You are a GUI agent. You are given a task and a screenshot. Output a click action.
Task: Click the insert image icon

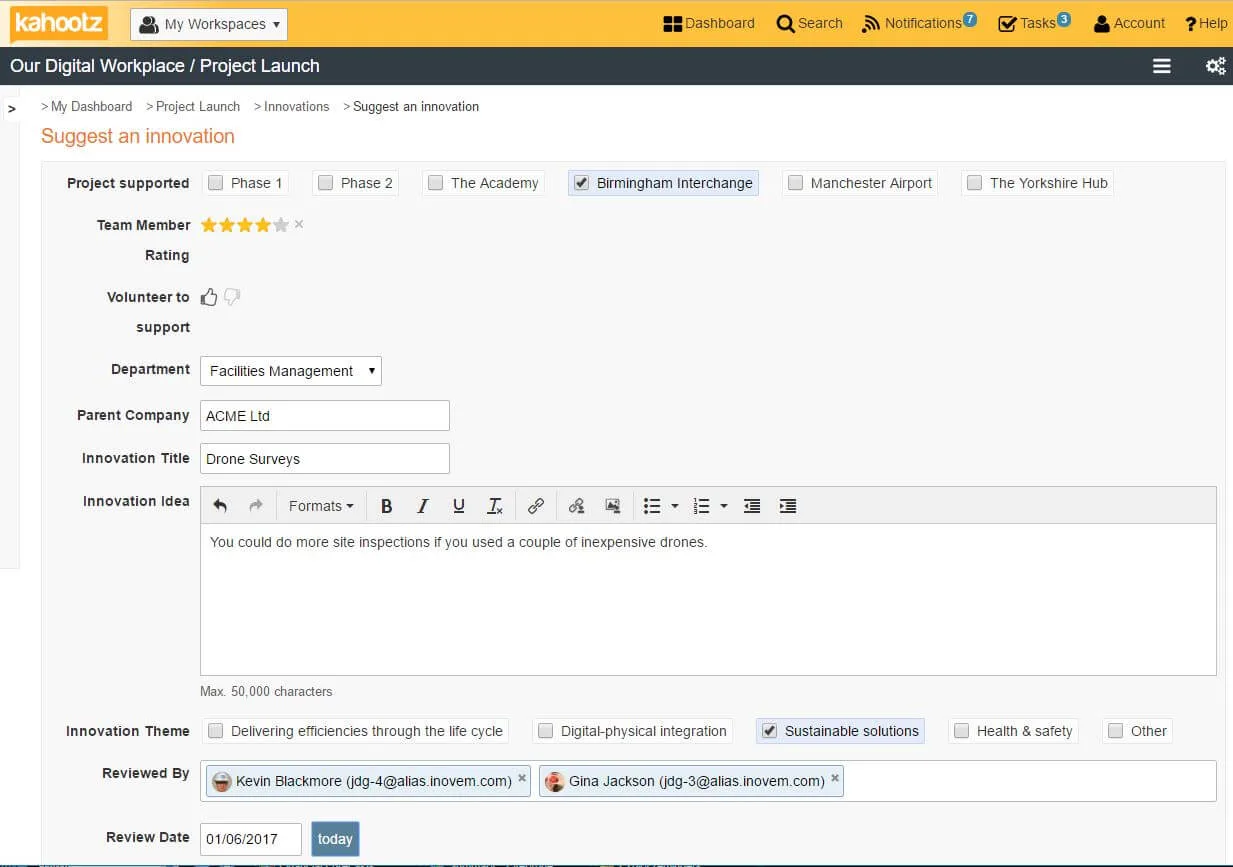coord(613,506)
